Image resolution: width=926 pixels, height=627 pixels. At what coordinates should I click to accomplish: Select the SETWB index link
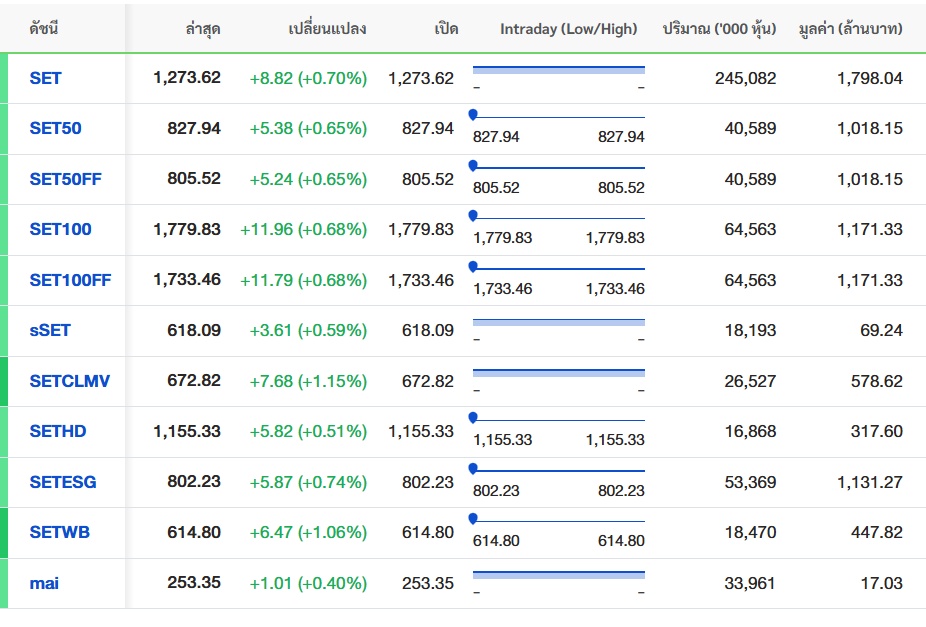60,532
